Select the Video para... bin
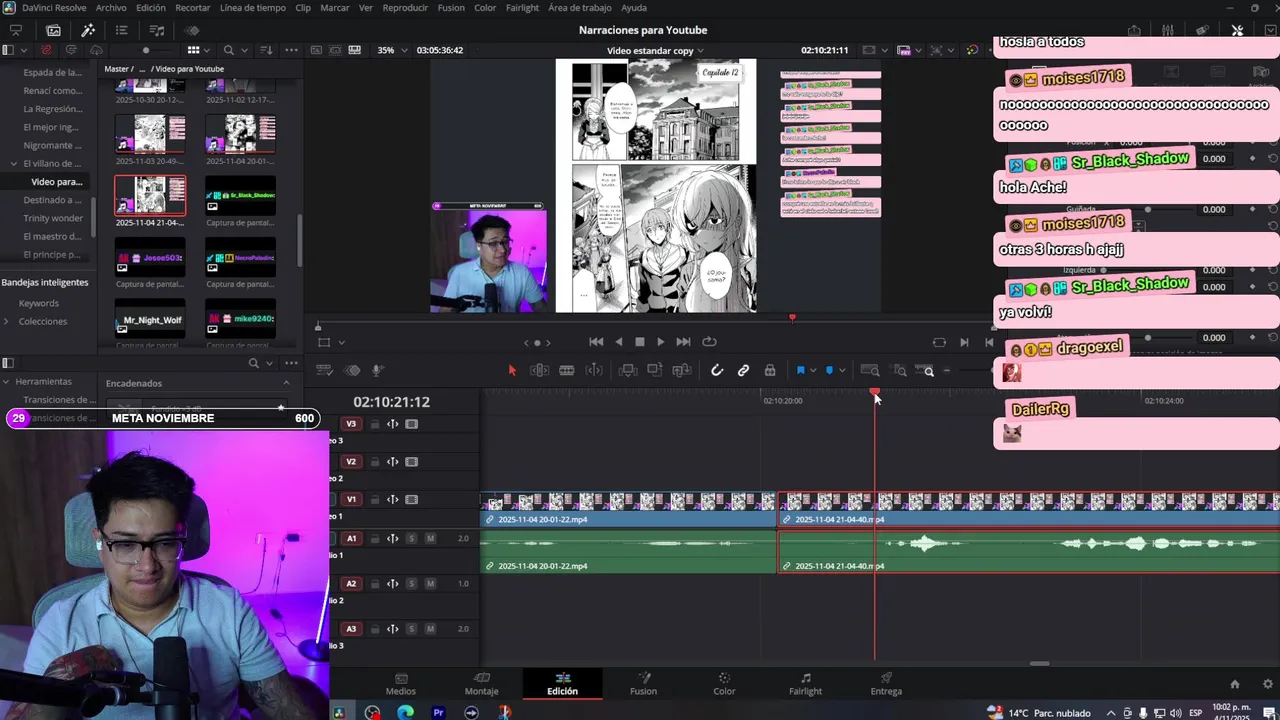The image size is (1280, 720). pos(56,182)
